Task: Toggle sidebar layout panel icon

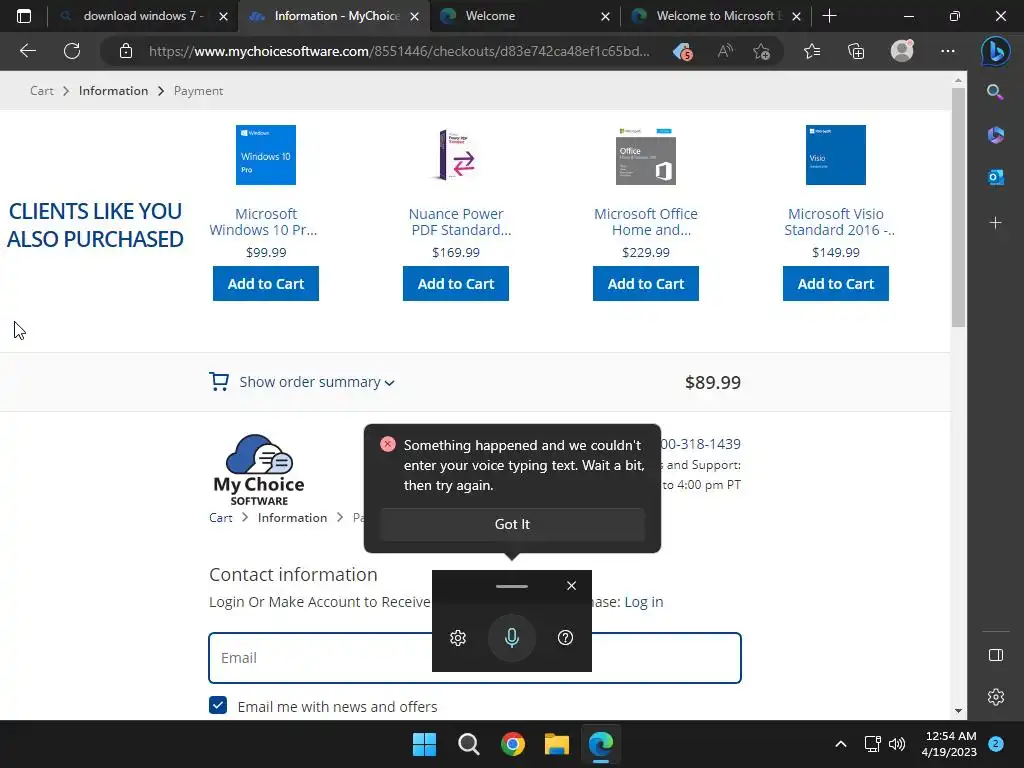Action: pos(995,655)
